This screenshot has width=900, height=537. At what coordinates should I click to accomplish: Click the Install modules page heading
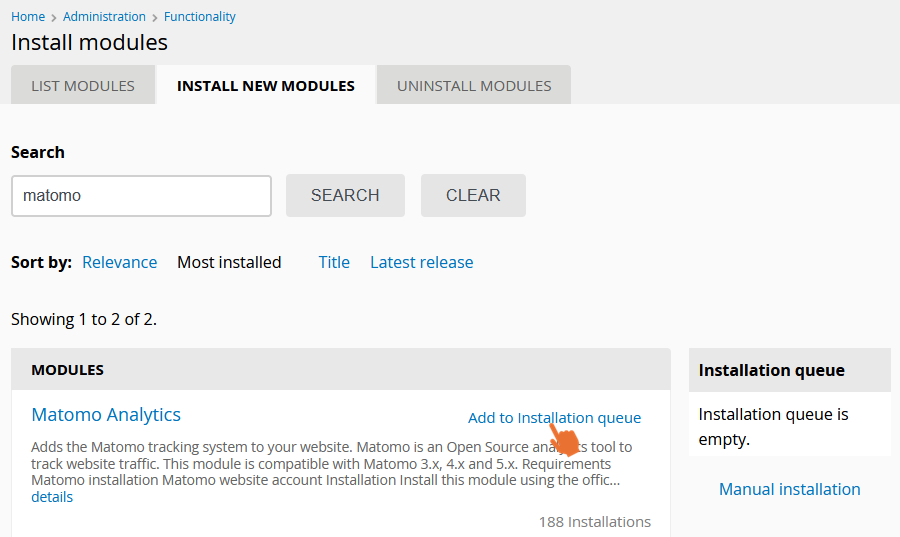[x=90, y=42]
